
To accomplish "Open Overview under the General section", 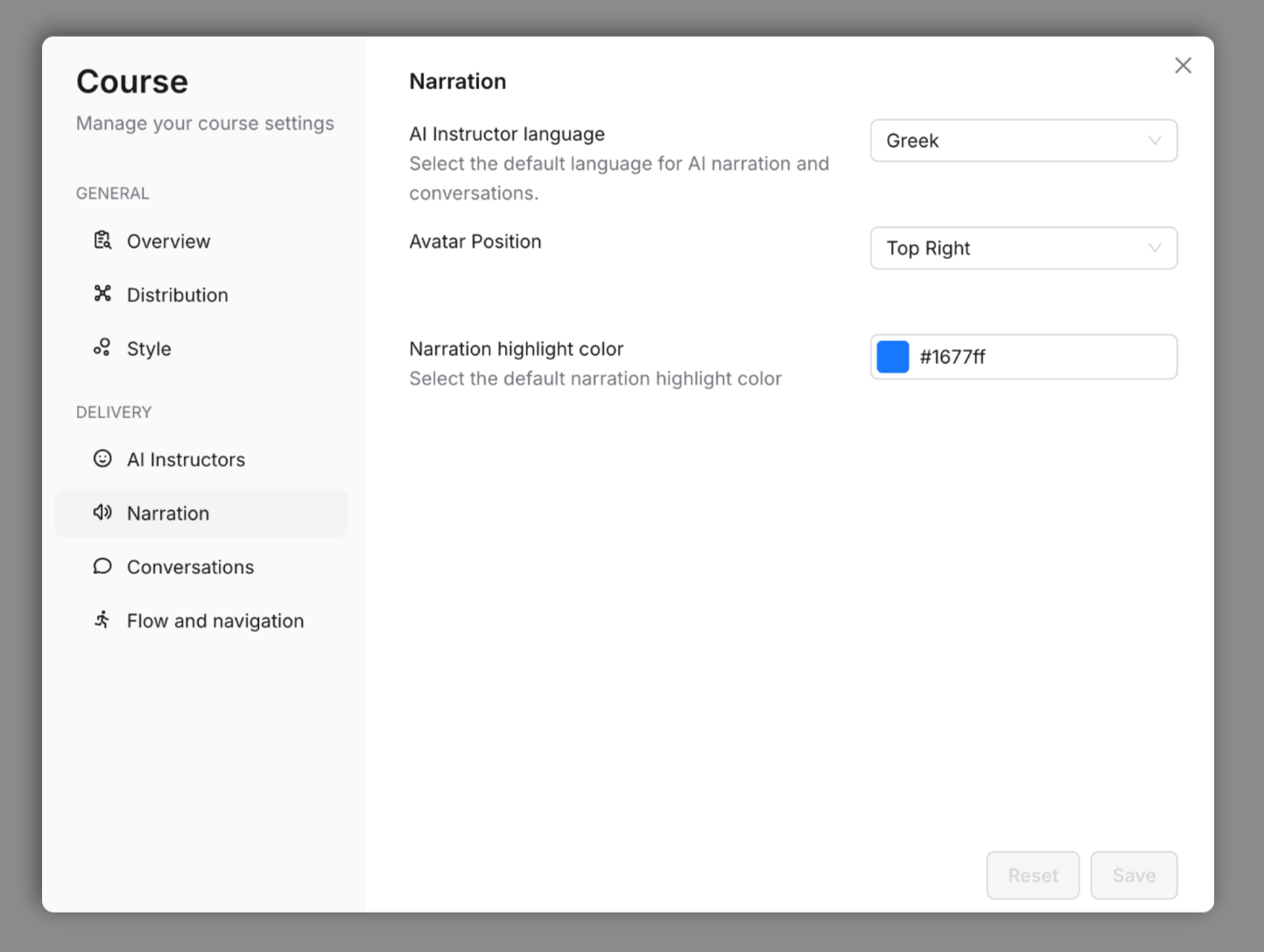I will 168,241.
